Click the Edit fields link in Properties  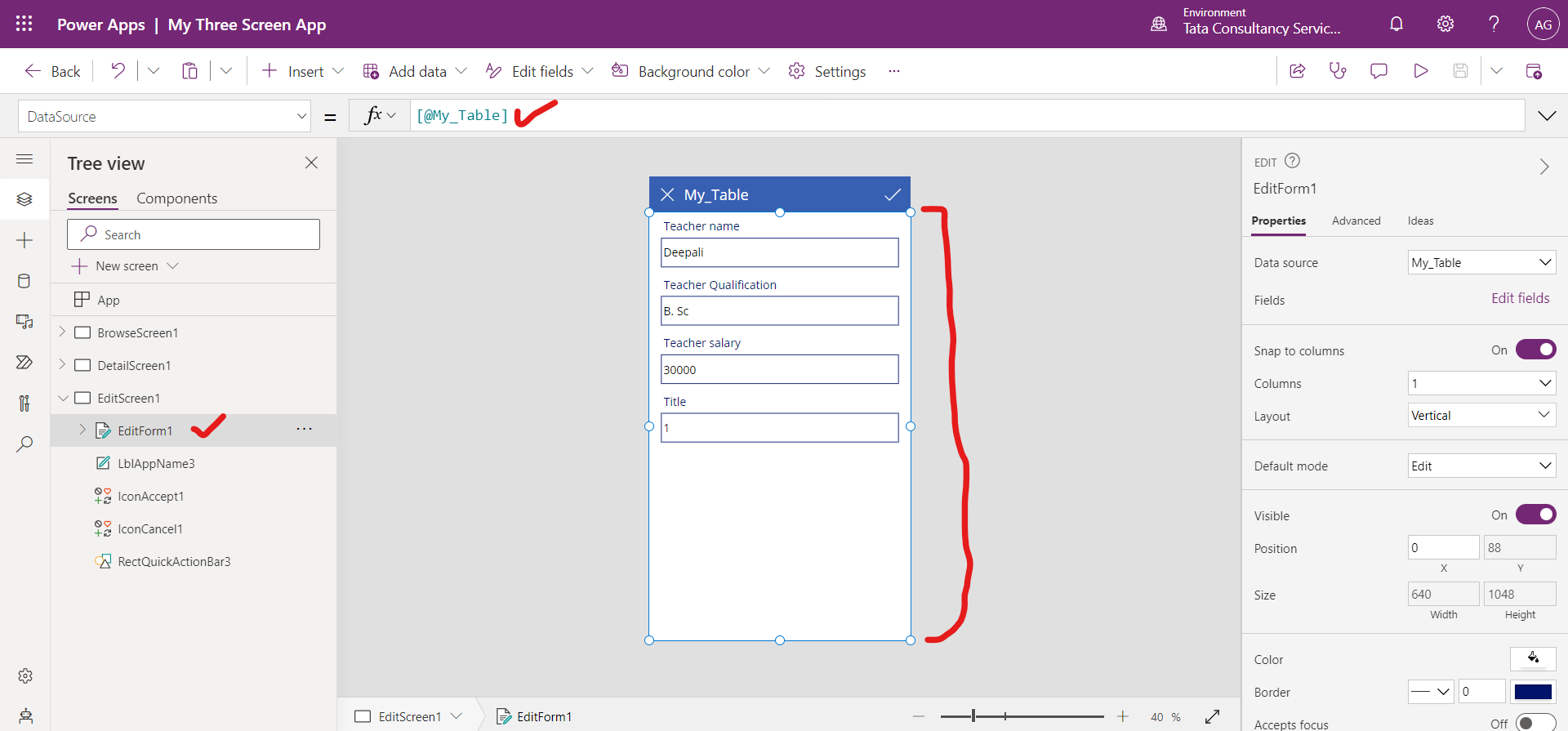[1520, 299]
